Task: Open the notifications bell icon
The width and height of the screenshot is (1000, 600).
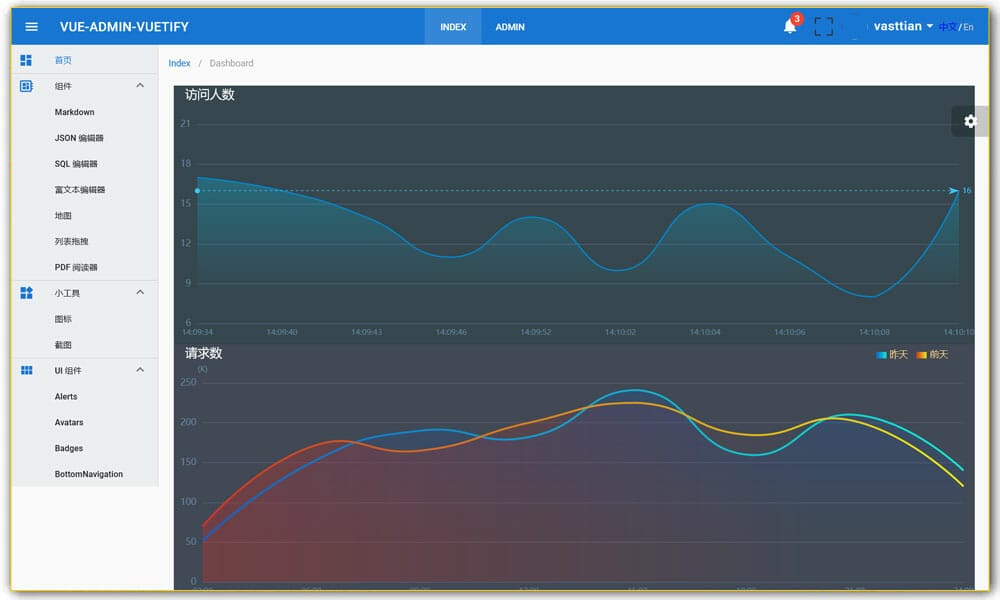Action: (789, 26)
